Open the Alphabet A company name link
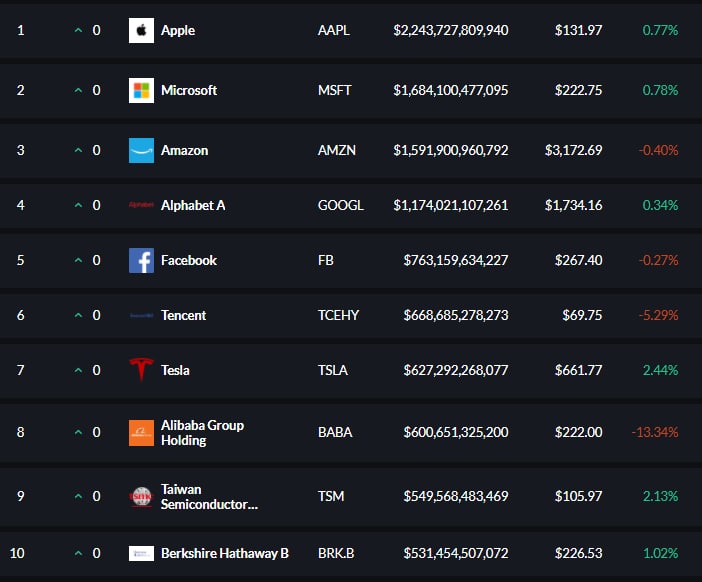702x582 pixels. coord(193,205)
